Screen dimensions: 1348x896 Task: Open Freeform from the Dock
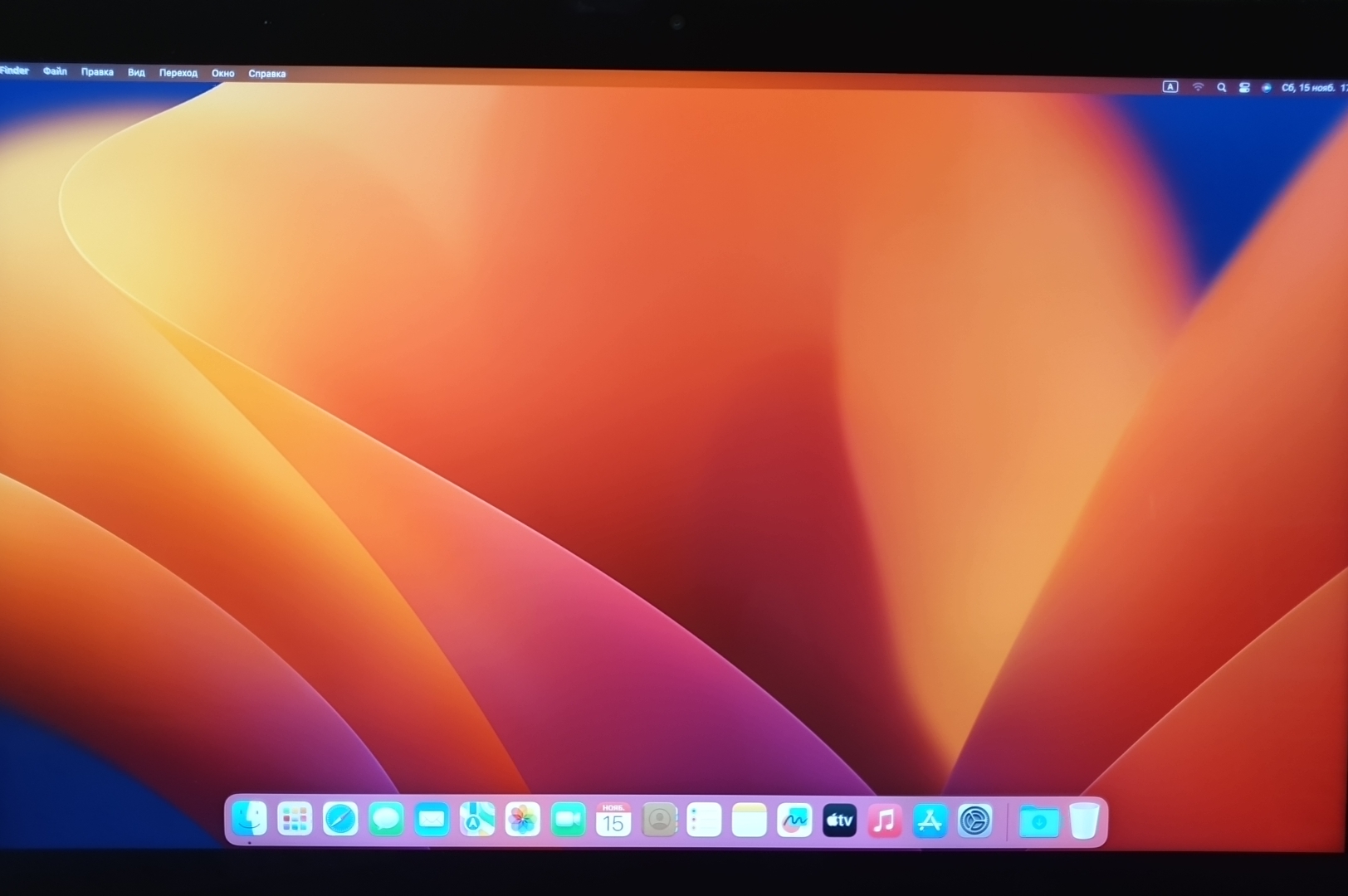coord(794,821)
